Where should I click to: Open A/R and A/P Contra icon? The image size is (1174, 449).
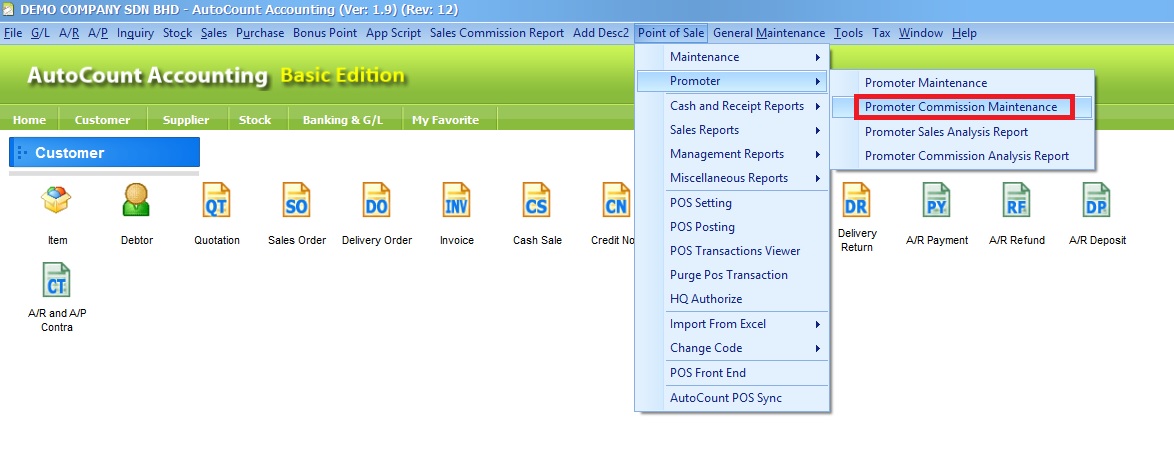tap(57, 281)
